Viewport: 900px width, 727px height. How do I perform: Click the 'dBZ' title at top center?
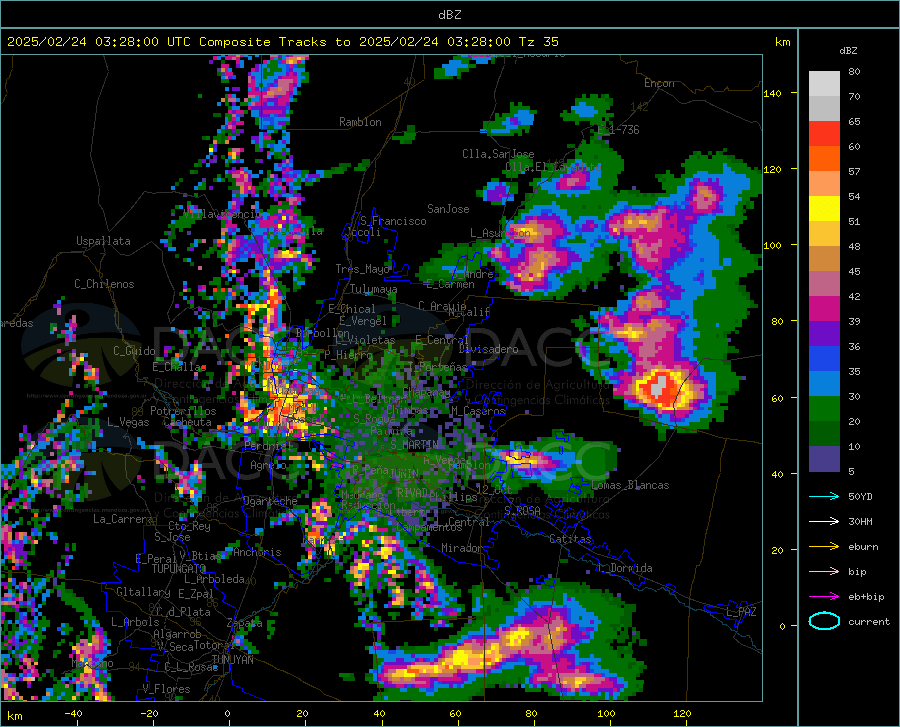click(x=449, y=15)
